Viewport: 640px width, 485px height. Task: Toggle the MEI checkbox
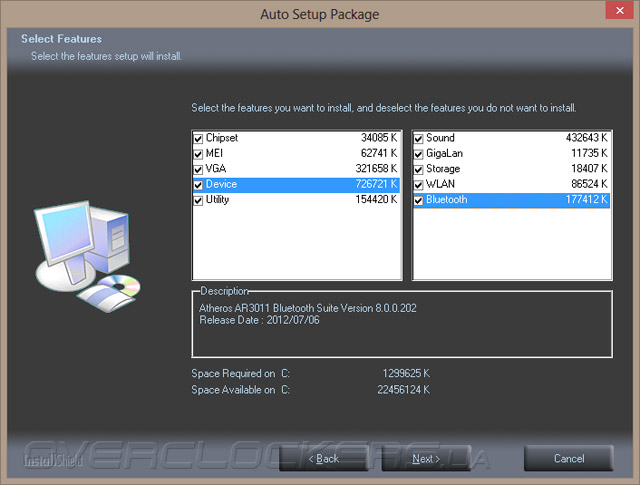pos(198,154)
